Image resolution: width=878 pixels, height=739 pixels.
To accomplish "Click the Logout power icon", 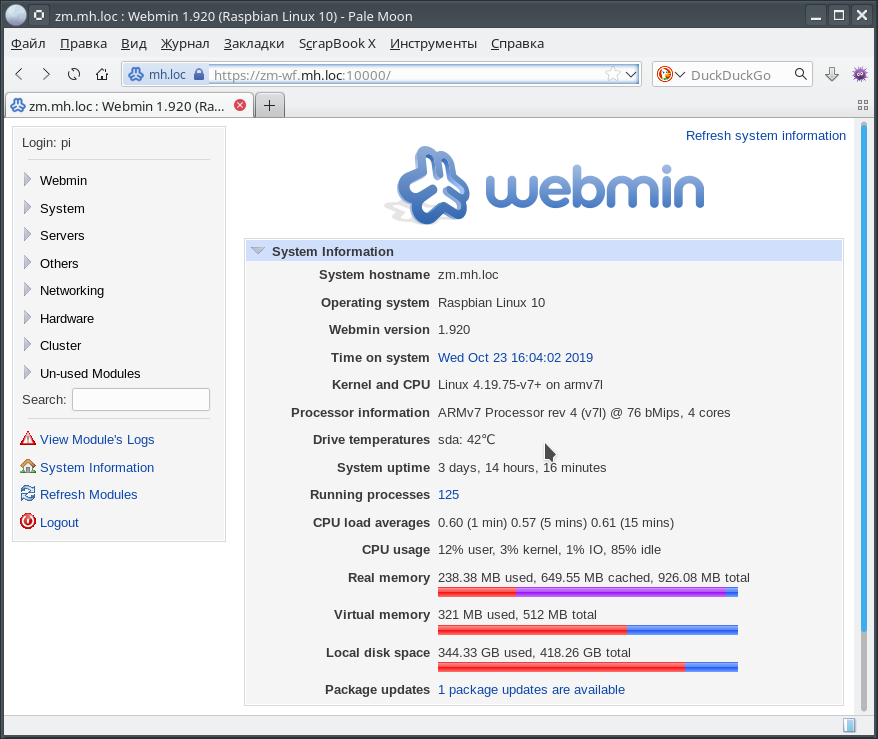I will click(28, 522).
